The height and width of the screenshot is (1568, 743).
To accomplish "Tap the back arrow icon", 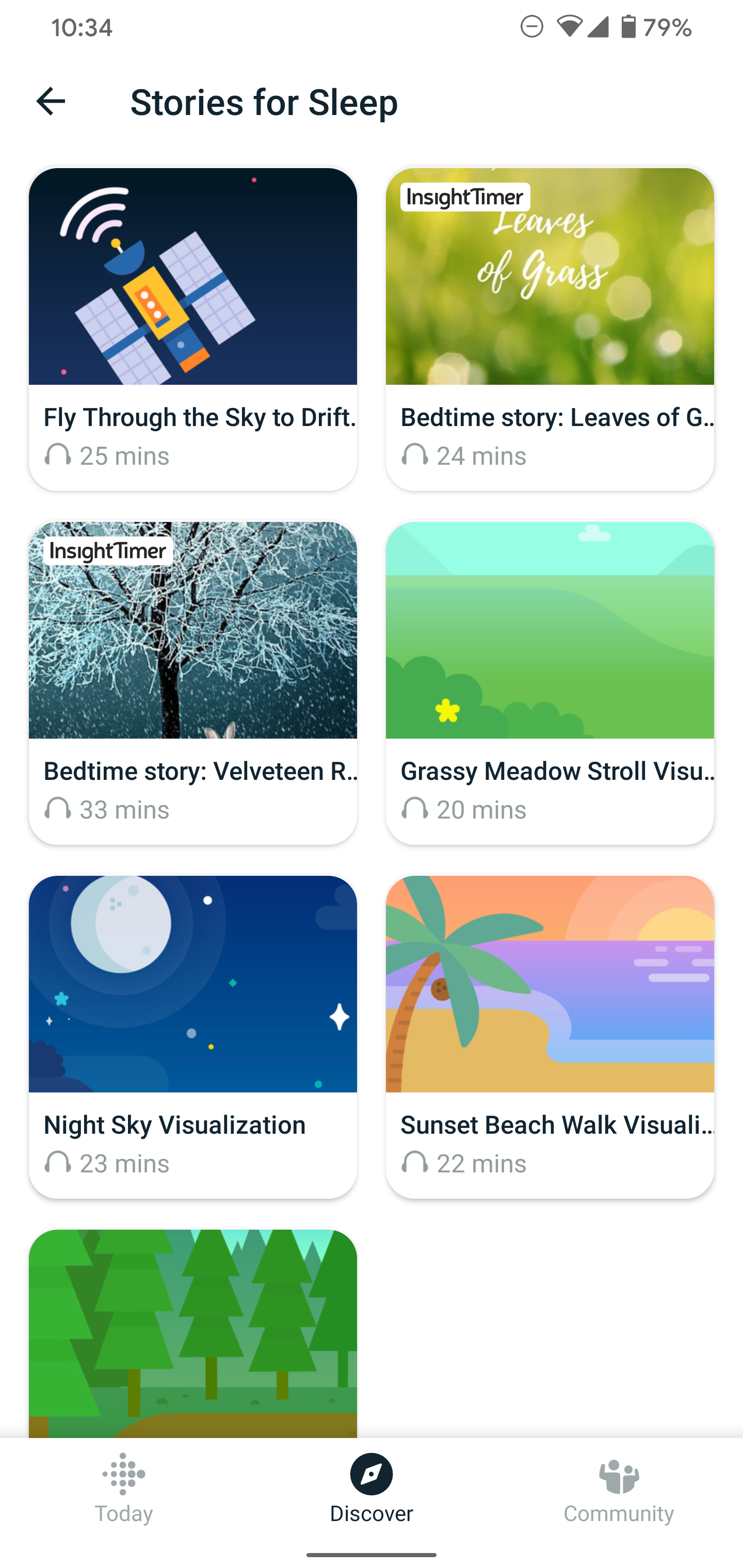I will coord(51,101).
